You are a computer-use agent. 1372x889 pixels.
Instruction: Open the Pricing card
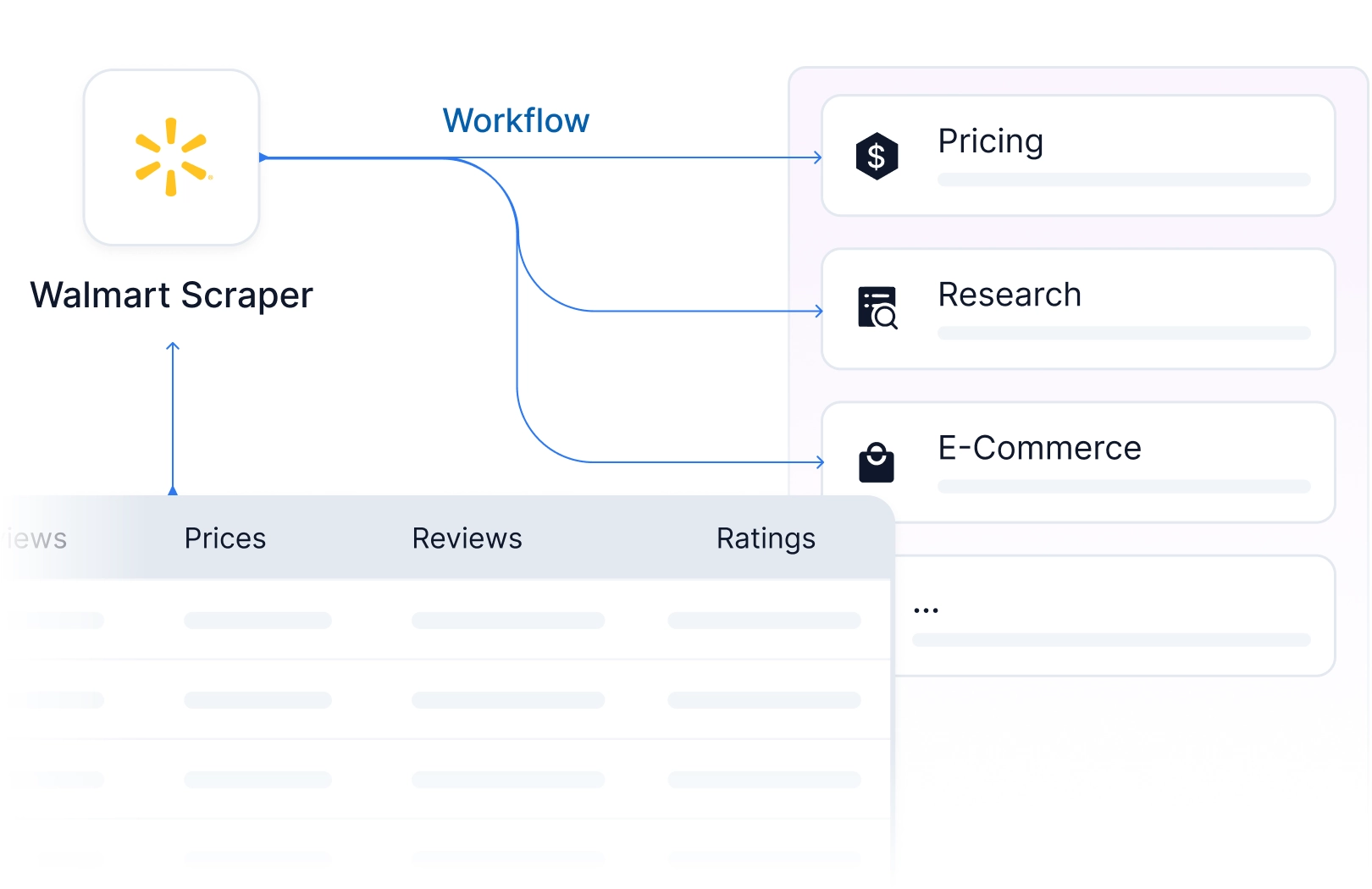point(1078,156)
